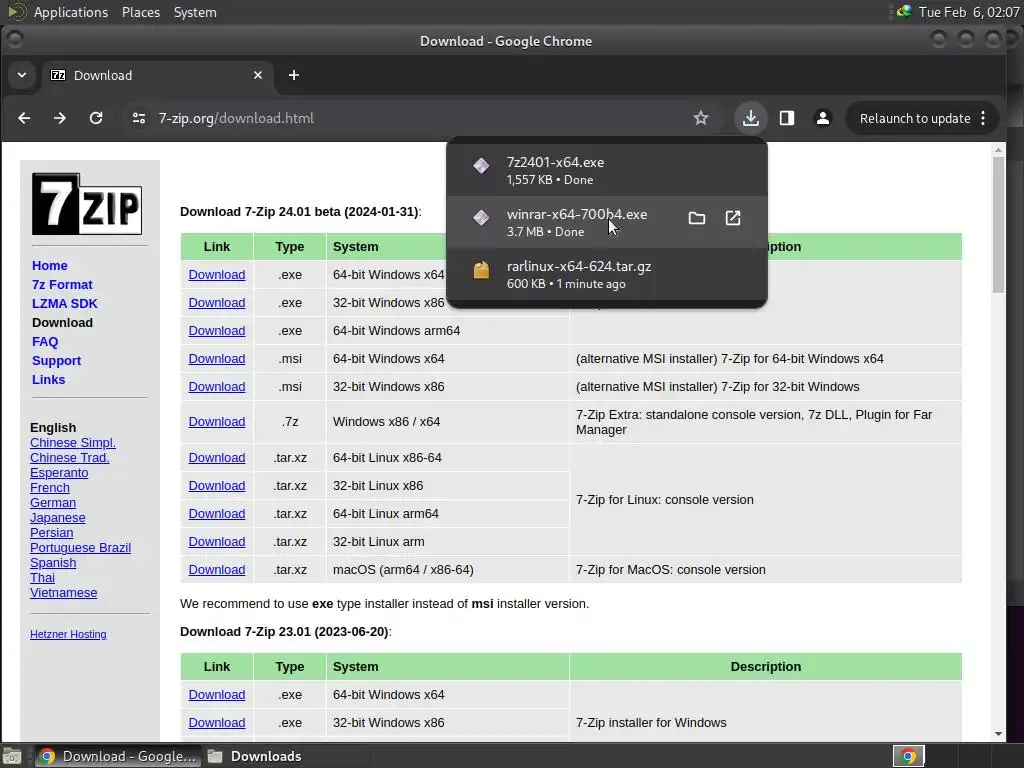Switch language to Spanish
The height and width of the screenshot is (768, 1024).
pyautogui.click(x=53, y=563)
